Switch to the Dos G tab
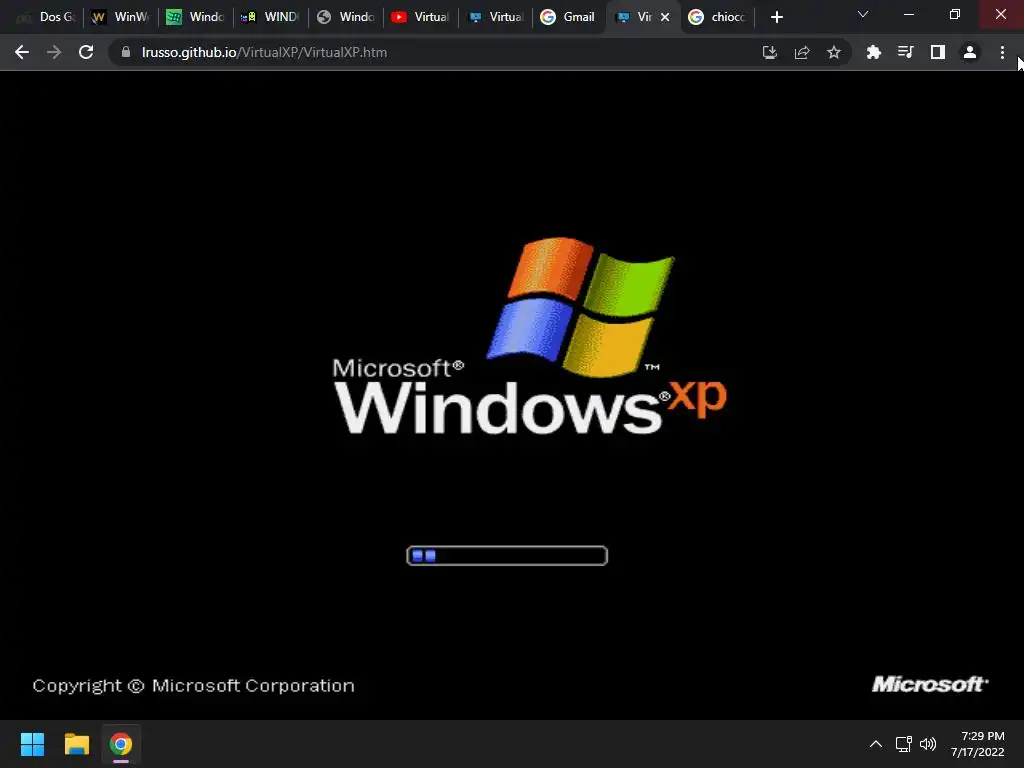The height and width of the screenshot is (768, 1024). coord(46,17)
